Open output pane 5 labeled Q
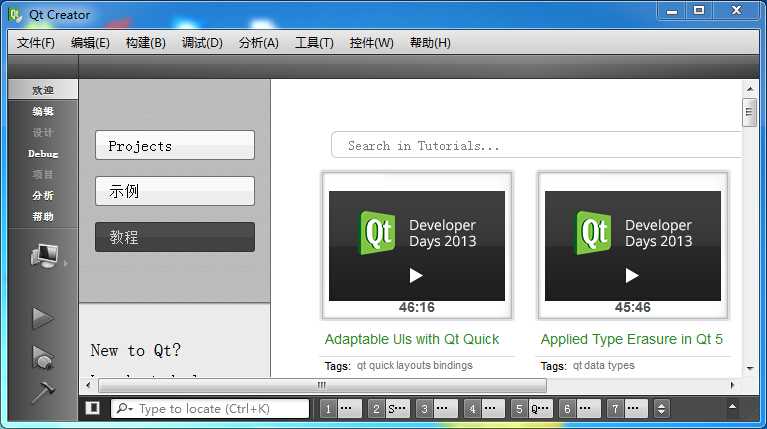 (x=532, y=408)
